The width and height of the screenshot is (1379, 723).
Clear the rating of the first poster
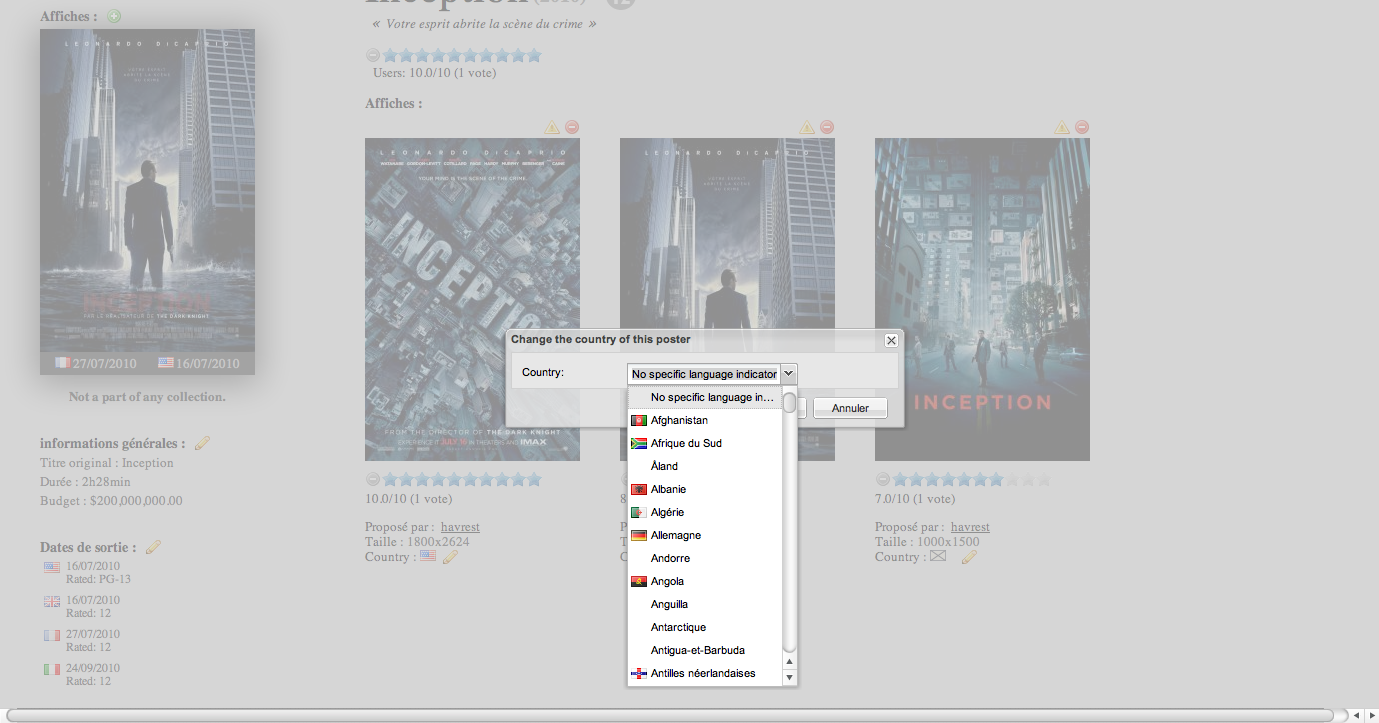[373, 479]
